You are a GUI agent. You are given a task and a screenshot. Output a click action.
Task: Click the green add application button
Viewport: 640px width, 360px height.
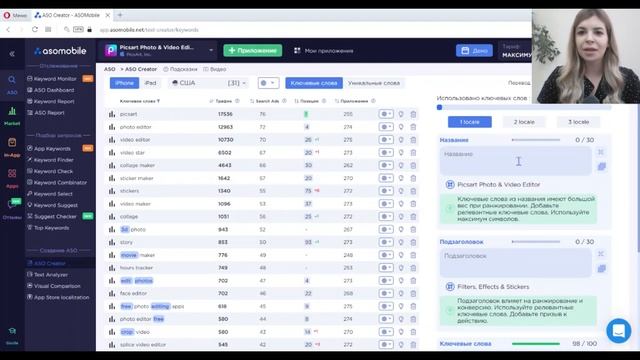253,51
